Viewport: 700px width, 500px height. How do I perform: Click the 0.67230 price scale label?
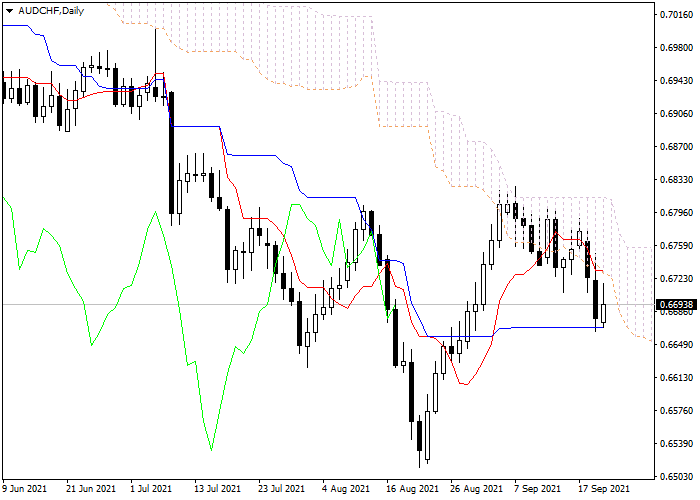676,279
